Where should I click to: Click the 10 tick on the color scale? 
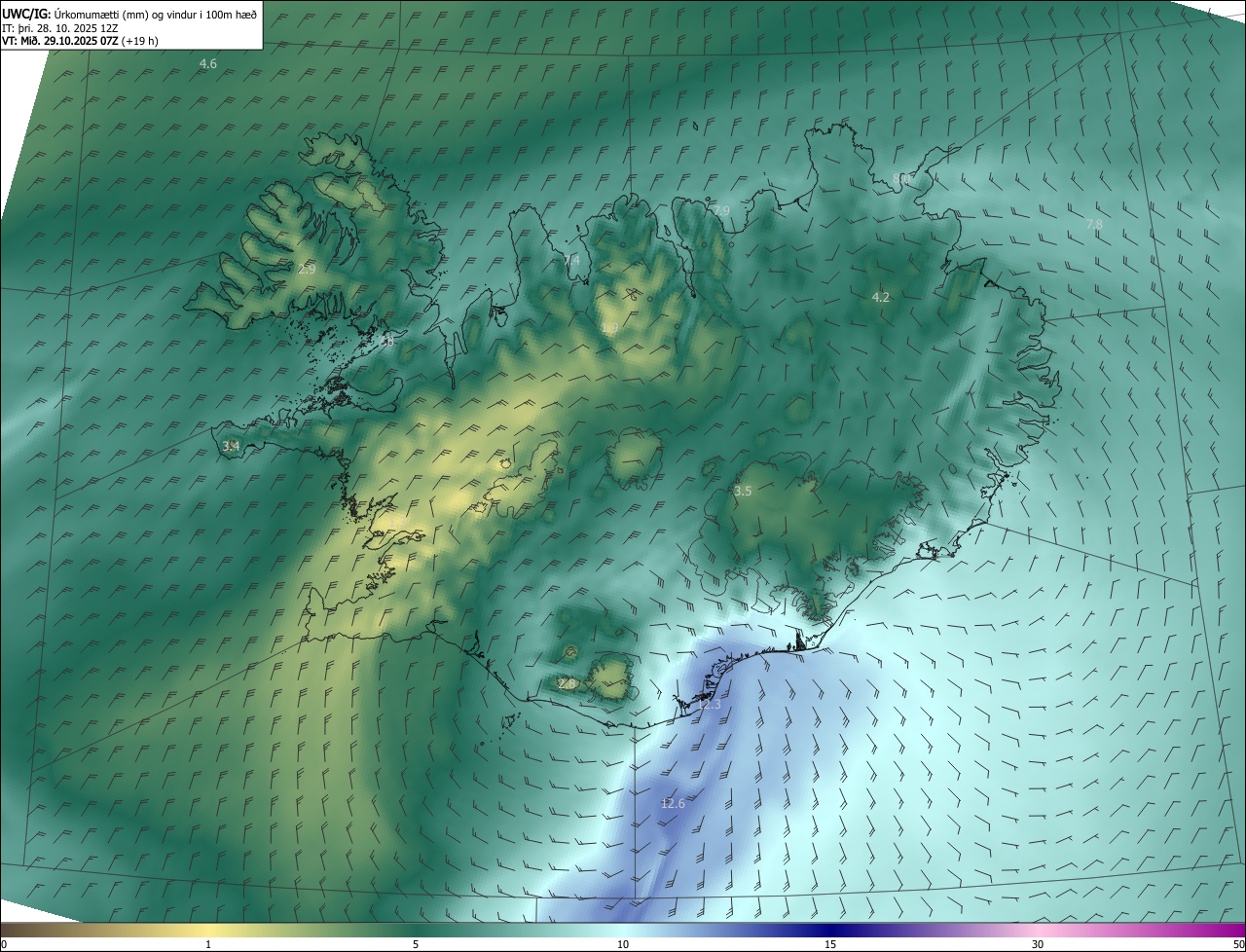(623, 945)
